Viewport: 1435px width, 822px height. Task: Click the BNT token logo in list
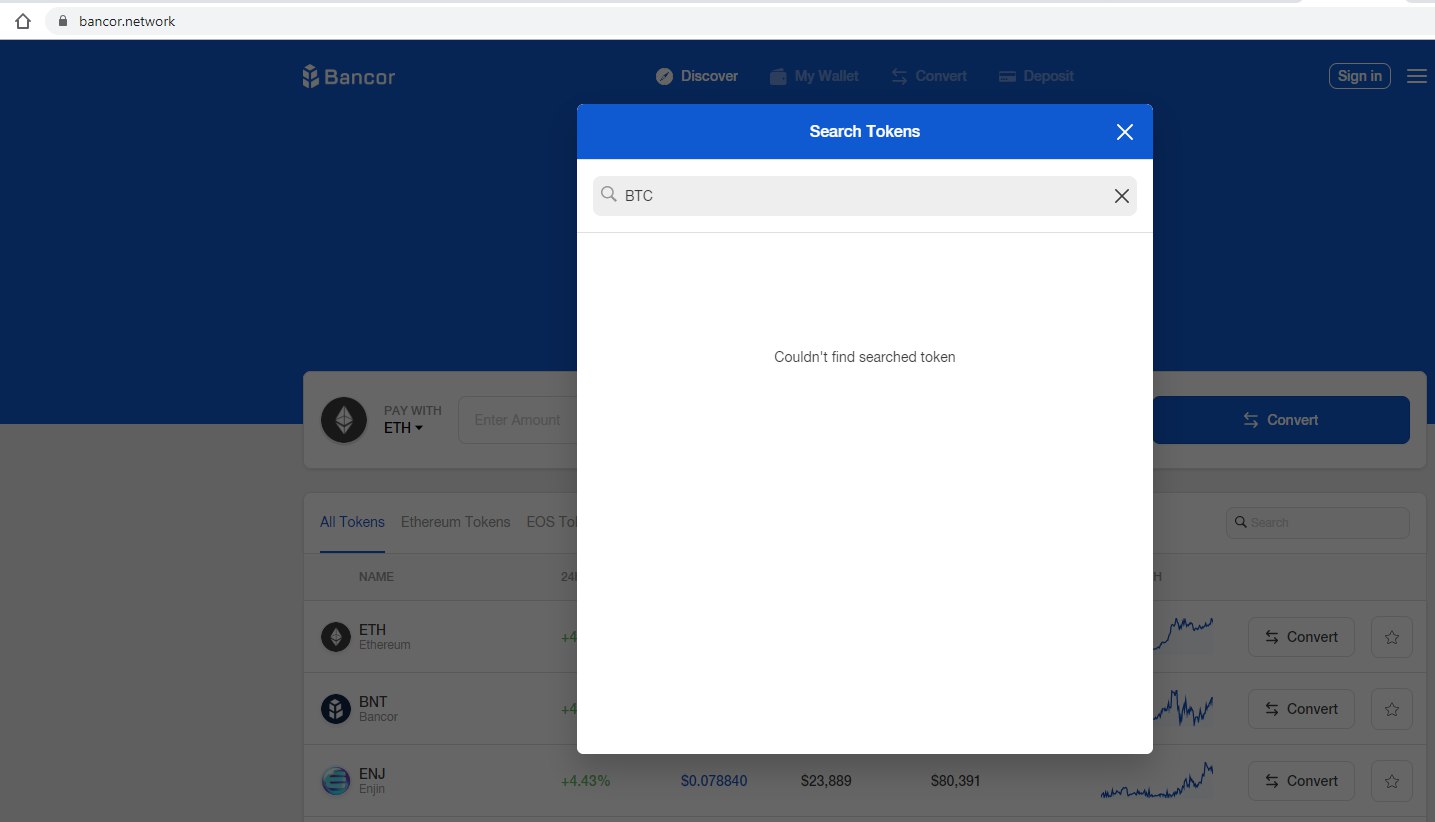pyautogui.click(x=336, y=709)
